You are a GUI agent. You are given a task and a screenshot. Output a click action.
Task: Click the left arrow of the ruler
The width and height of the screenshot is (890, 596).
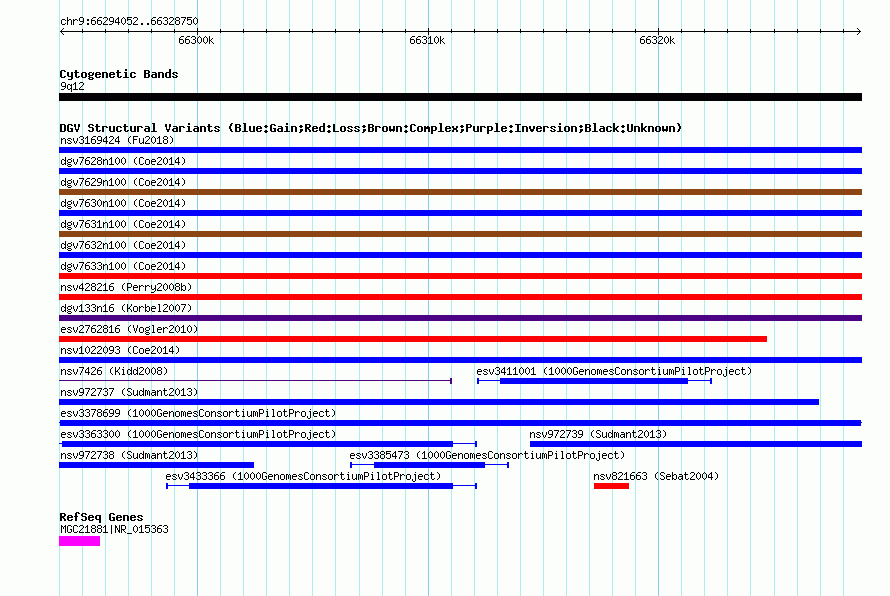click(62, 32)
